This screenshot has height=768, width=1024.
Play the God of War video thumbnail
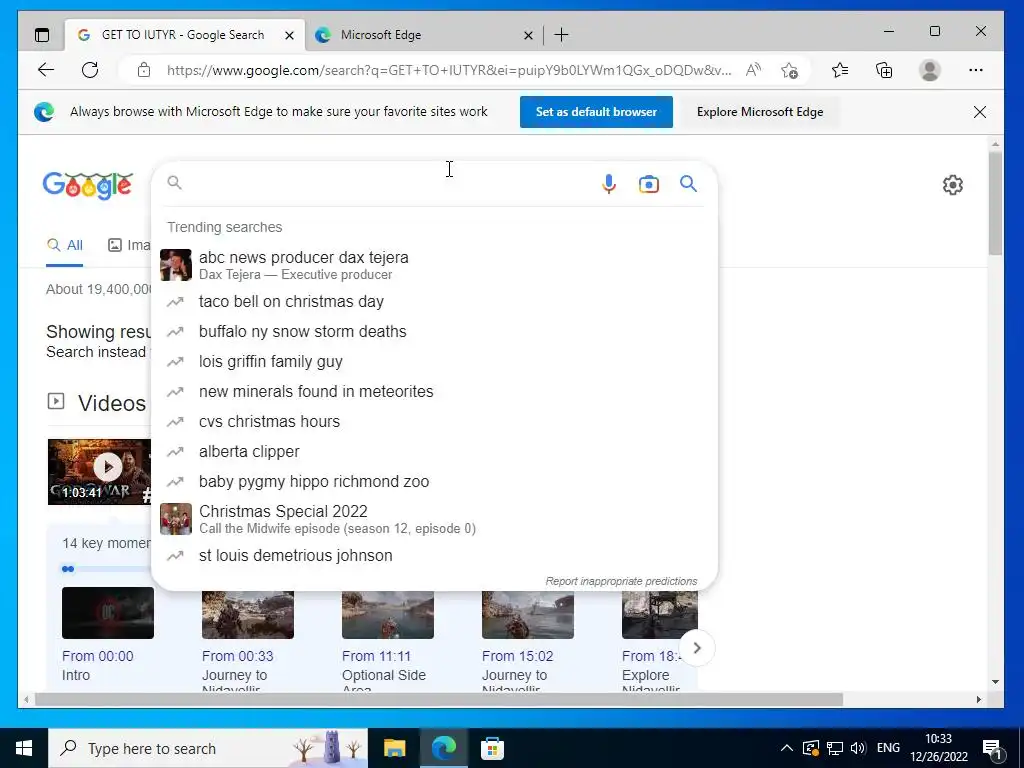(x=99, y=472)
